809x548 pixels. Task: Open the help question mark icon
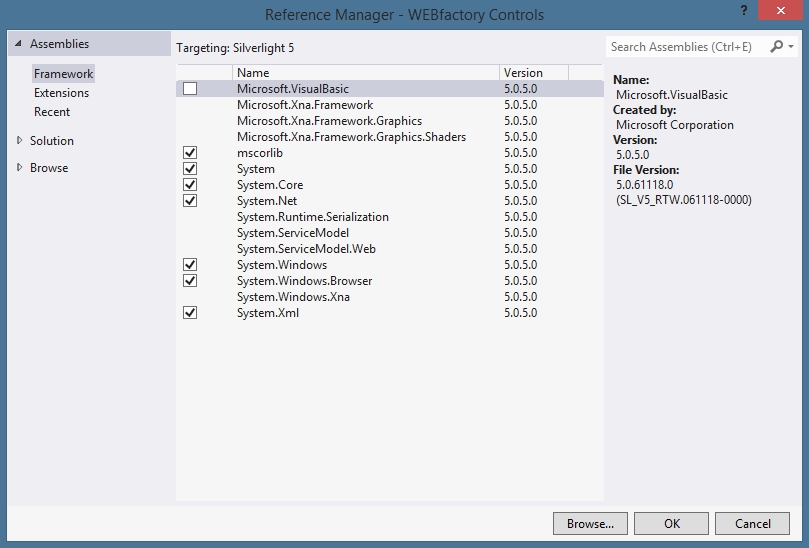click(x=743, y=10)
